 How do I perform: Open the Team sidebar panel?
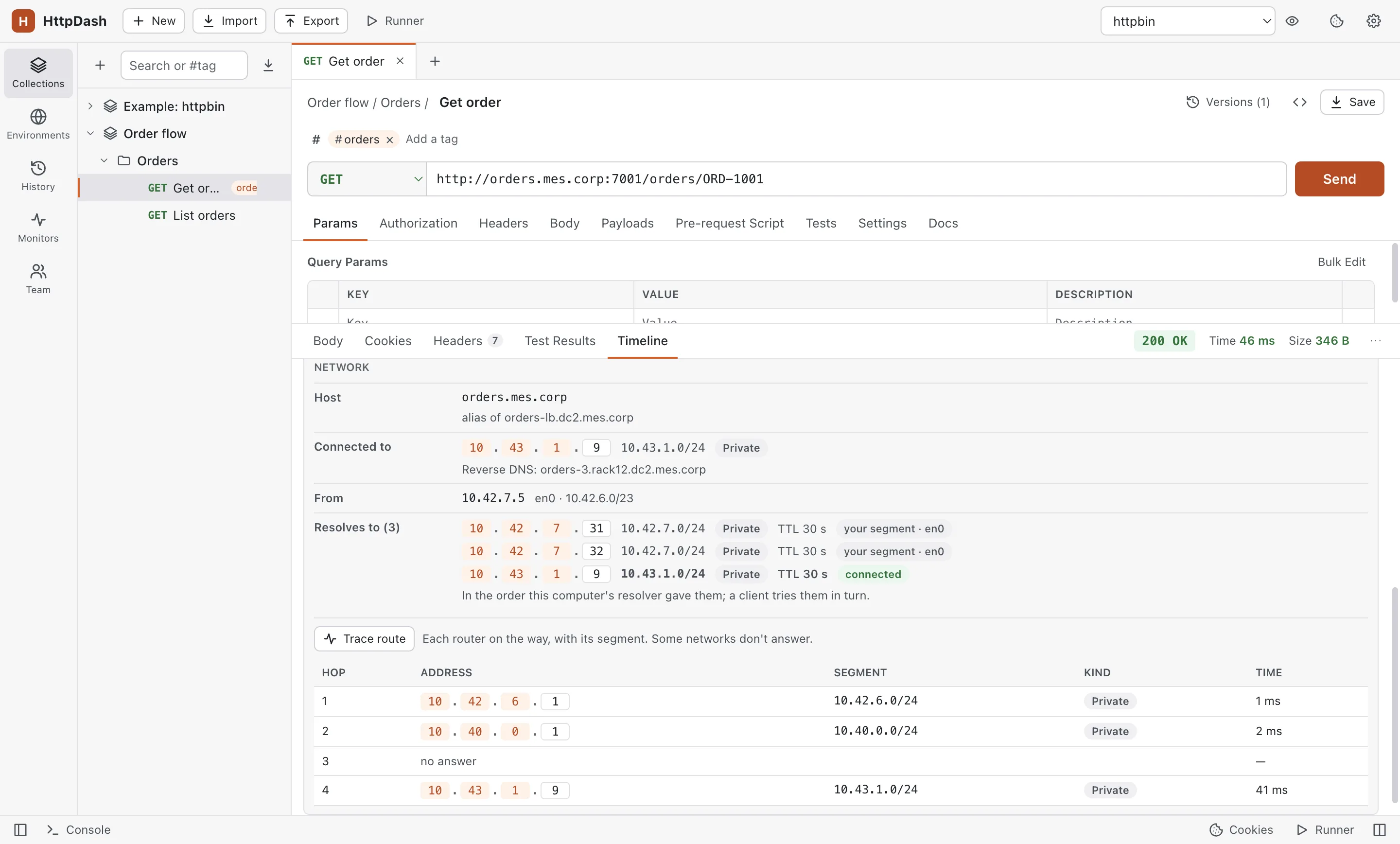click(x=38, y=279)
